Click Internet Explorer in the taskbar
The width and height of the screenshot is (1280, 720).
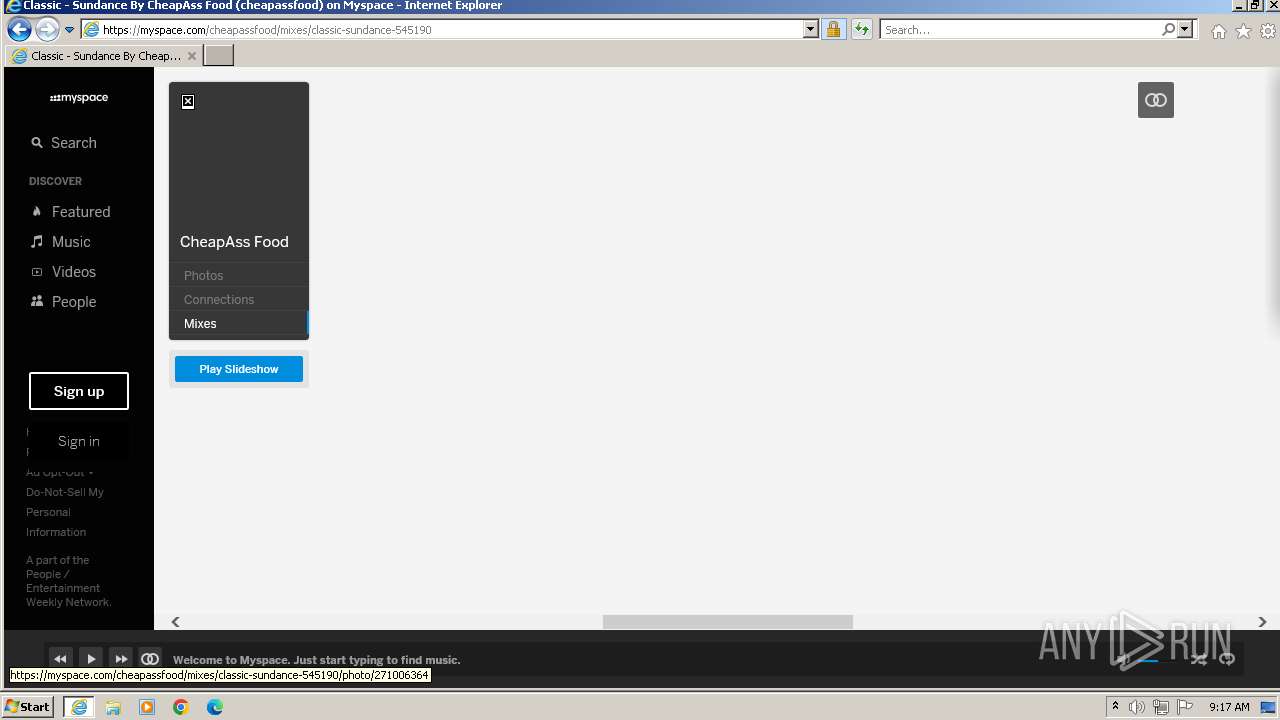pos(79,707)
